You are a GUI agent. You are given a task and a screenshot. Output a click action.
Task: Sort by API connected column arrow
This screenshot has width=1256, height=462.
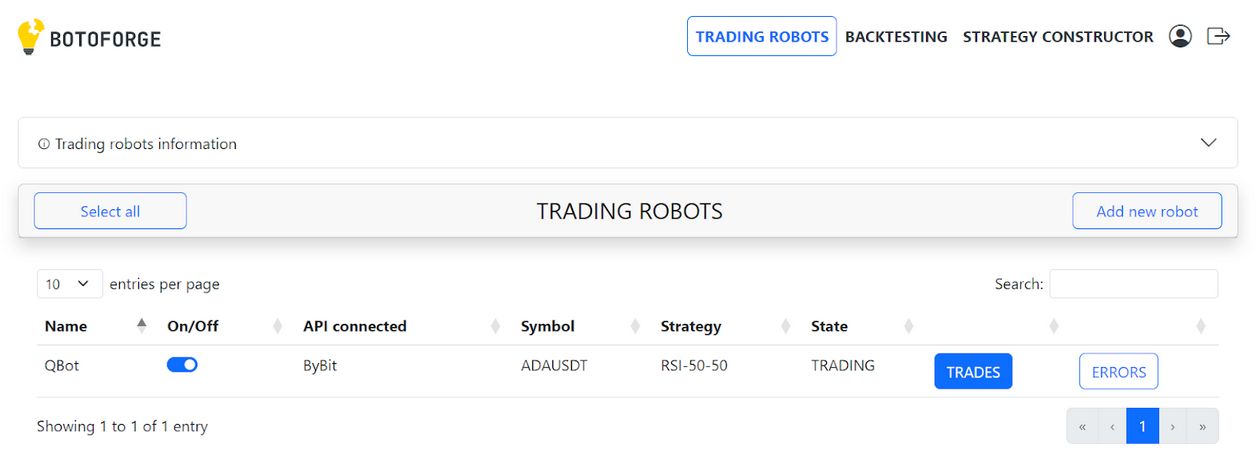(x=495, y=326)
